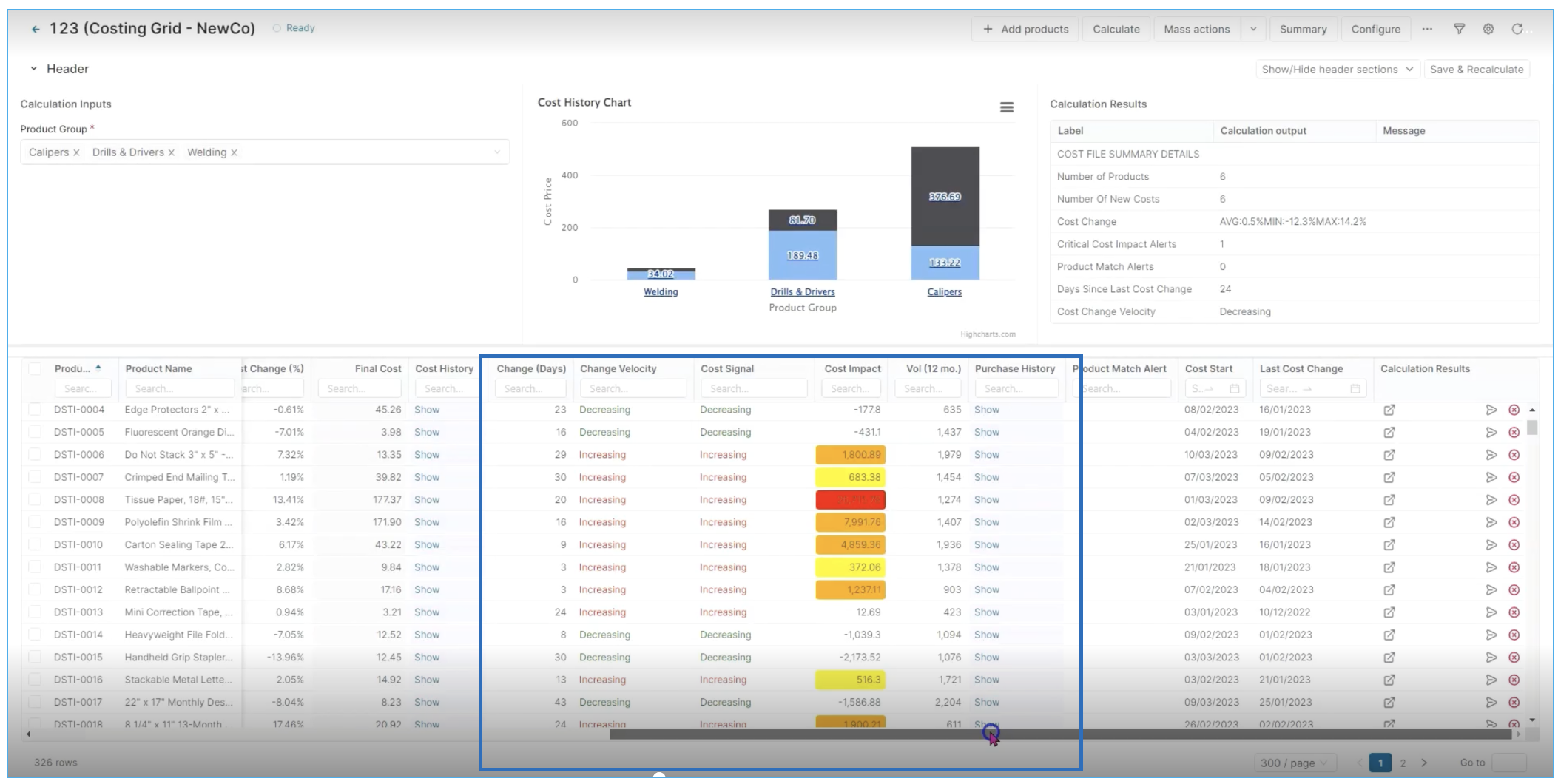Click the dark Calipers bar segment 376.69
Viewport: 1558px width, 784px height.
coord(945,197)
